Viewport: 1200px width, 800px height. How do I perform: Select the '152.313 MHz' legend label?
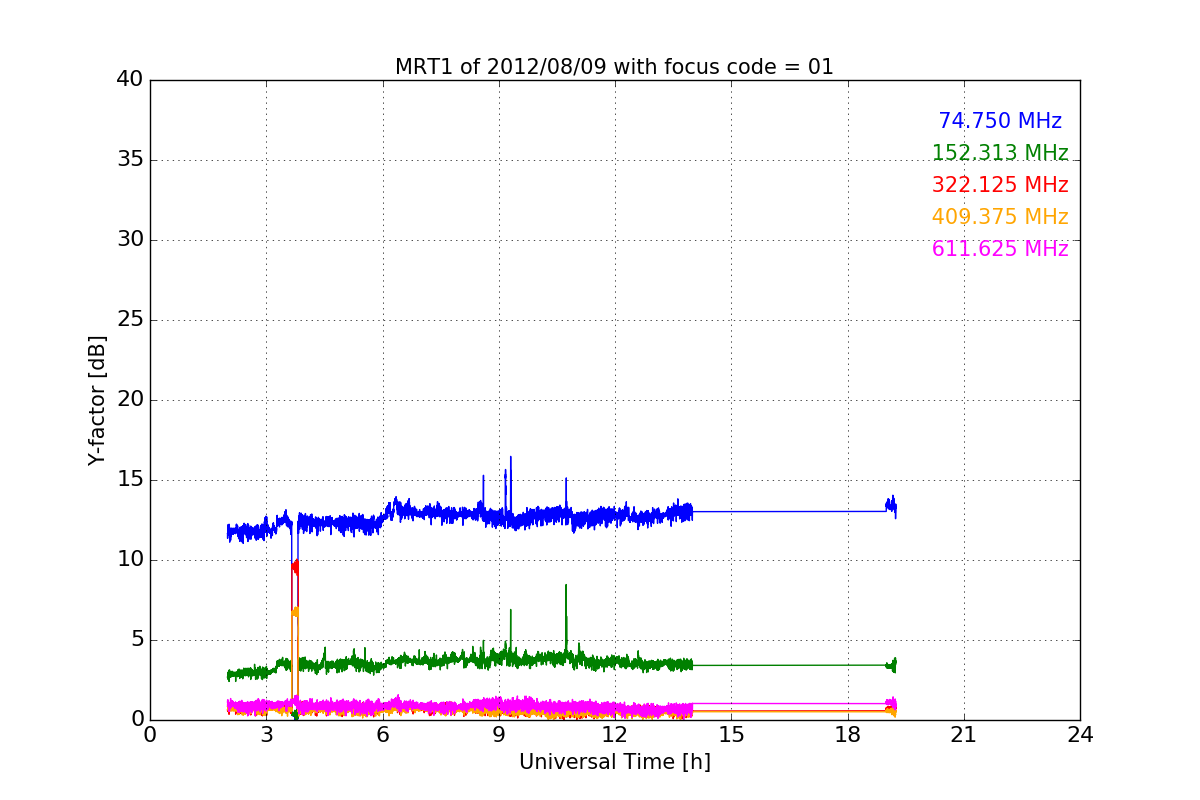[1000, 153]
